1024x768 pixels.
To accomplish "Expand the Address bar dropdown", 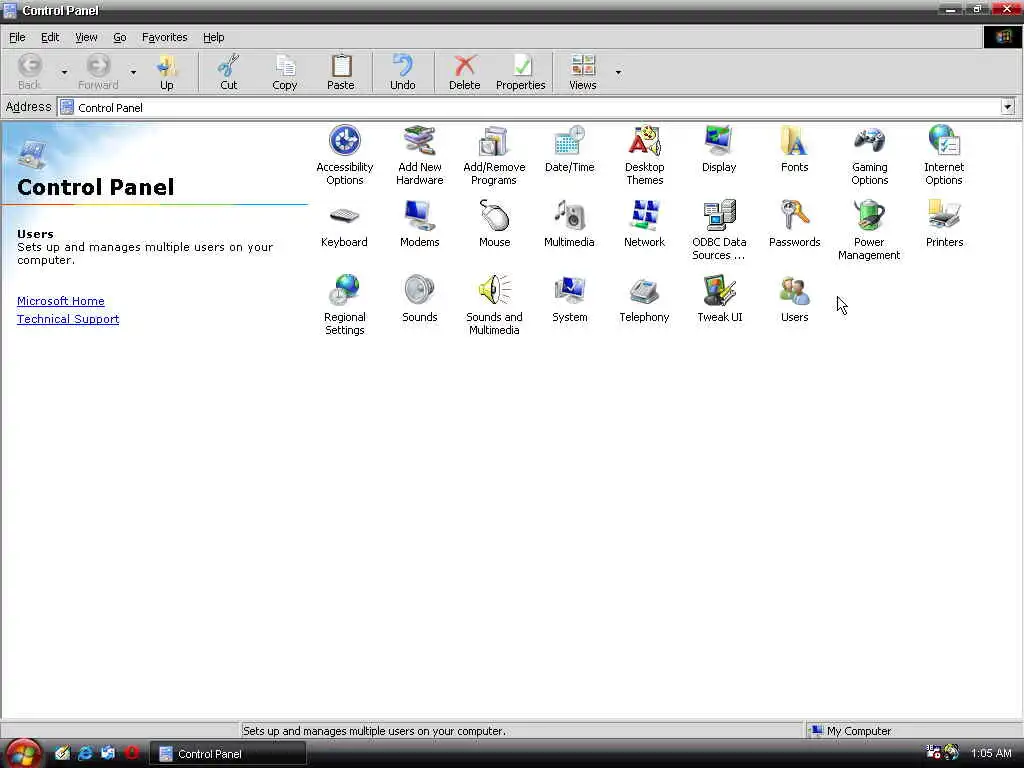I will pyautogui.click(x=1008, y=107).
